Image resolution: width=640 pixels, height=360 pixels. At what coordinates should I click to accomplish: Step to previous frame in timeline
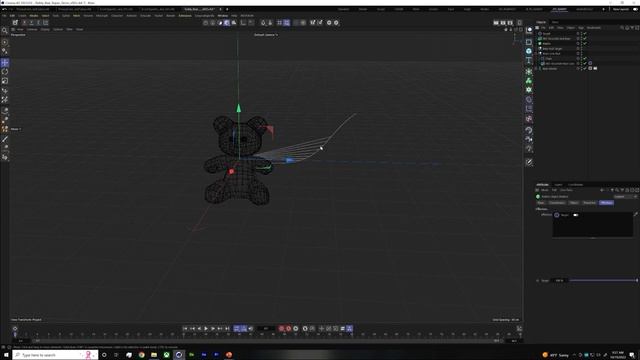point(199,329)
